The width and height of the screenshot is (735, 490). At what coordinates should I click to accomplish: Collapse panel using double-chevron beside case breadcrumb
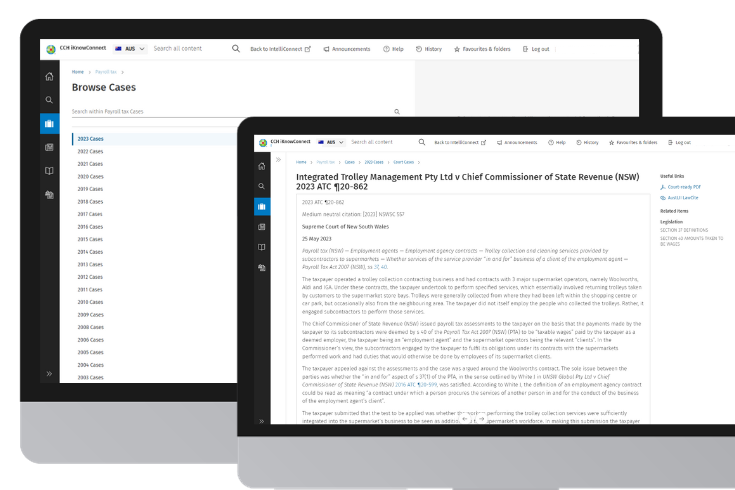[x=279, y=161]
